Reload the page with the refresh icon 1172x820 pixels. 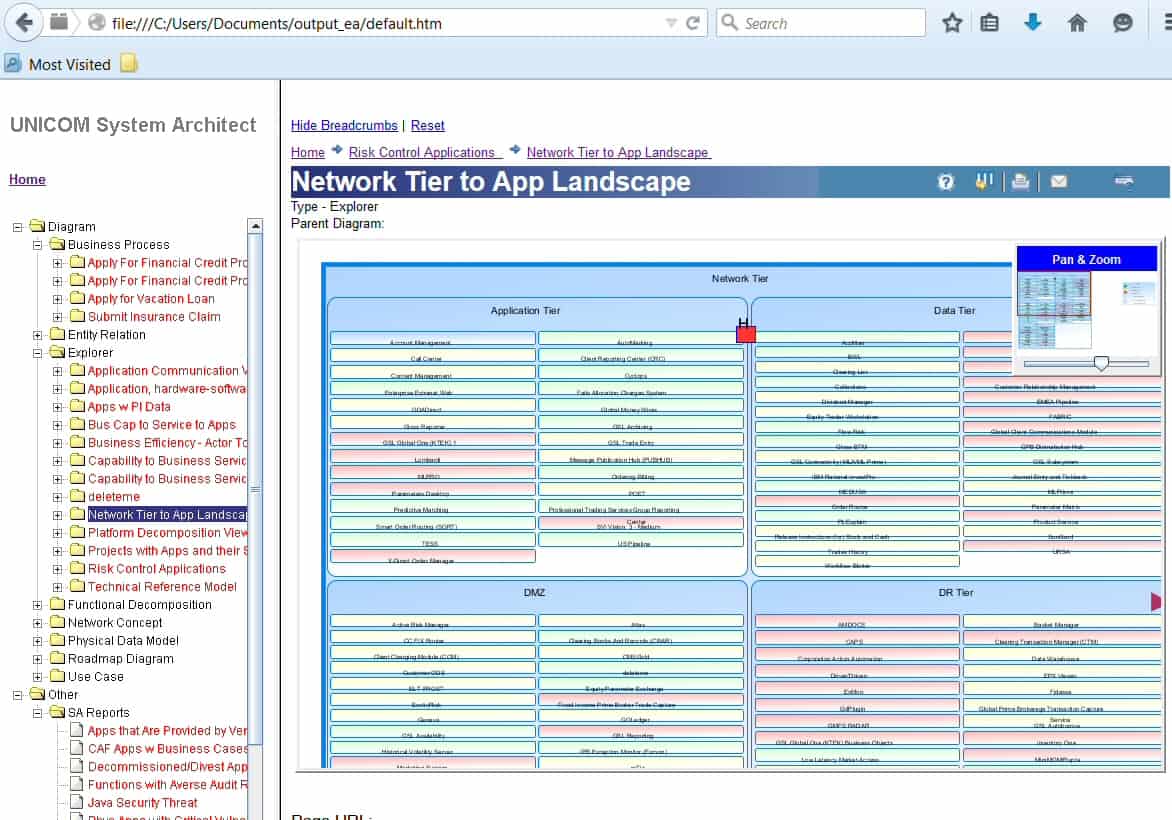coord(693,23)
